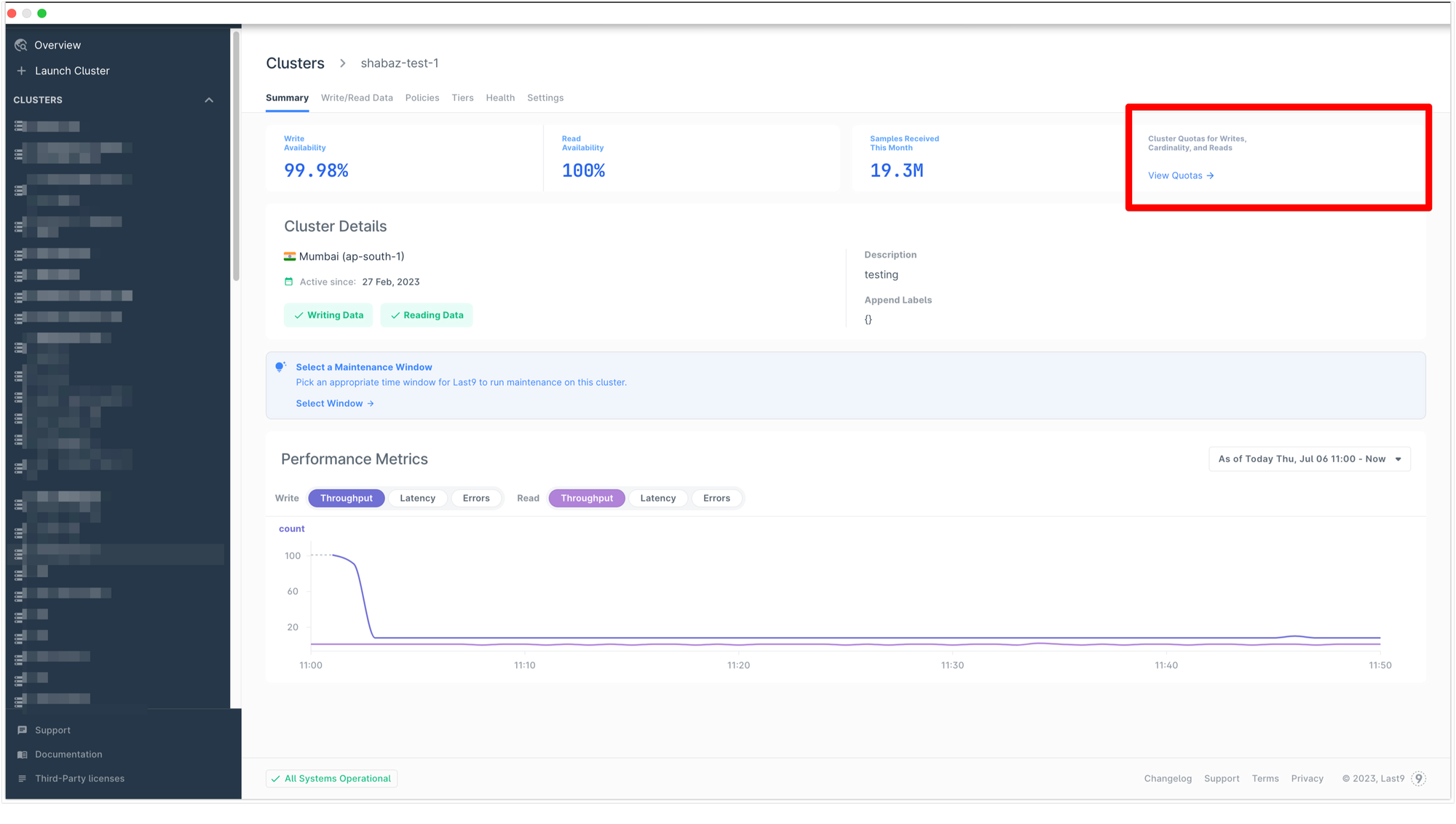
Task: Click the calendar icon beside Active since
Action: point(289,282)
